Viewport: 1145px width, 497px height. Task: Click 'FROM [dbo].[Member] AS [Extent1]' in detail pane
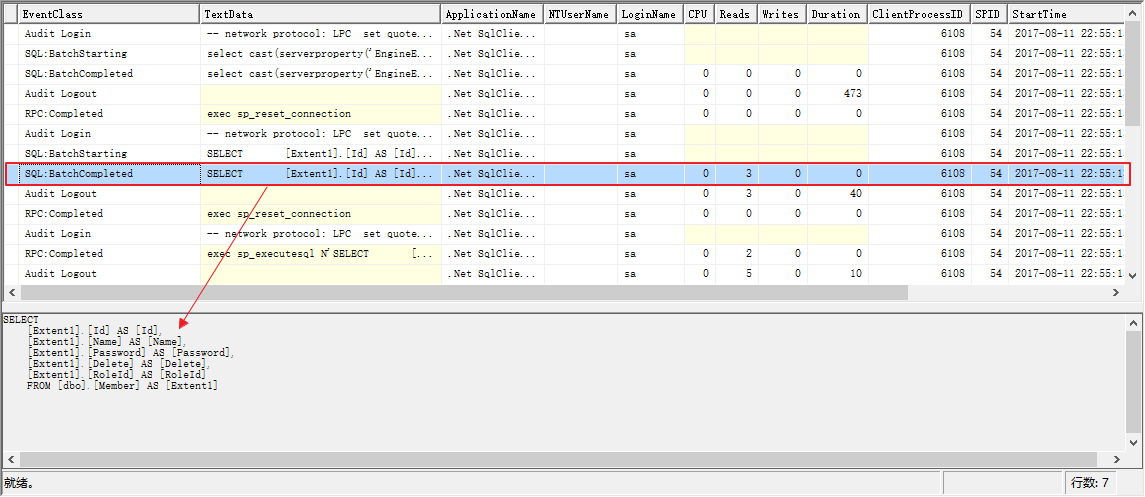(x=122, y=385)
